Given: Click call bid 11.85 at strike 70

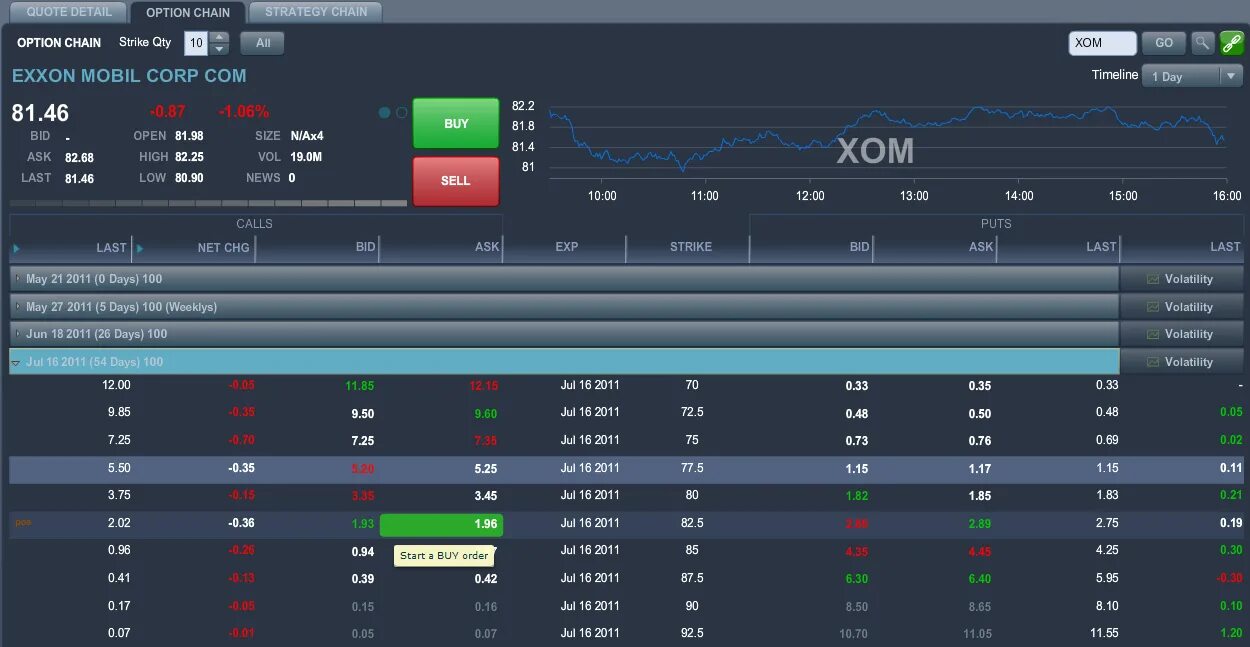Looking at the screenshot, I should coord(360,386).
